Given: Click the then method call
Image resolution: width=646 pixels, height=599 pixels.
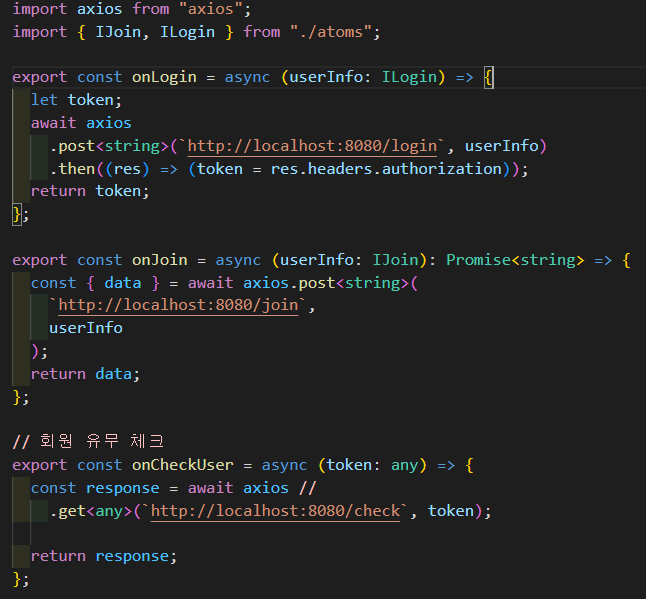Looking at the screenshot, I should [x=77, y=169].
